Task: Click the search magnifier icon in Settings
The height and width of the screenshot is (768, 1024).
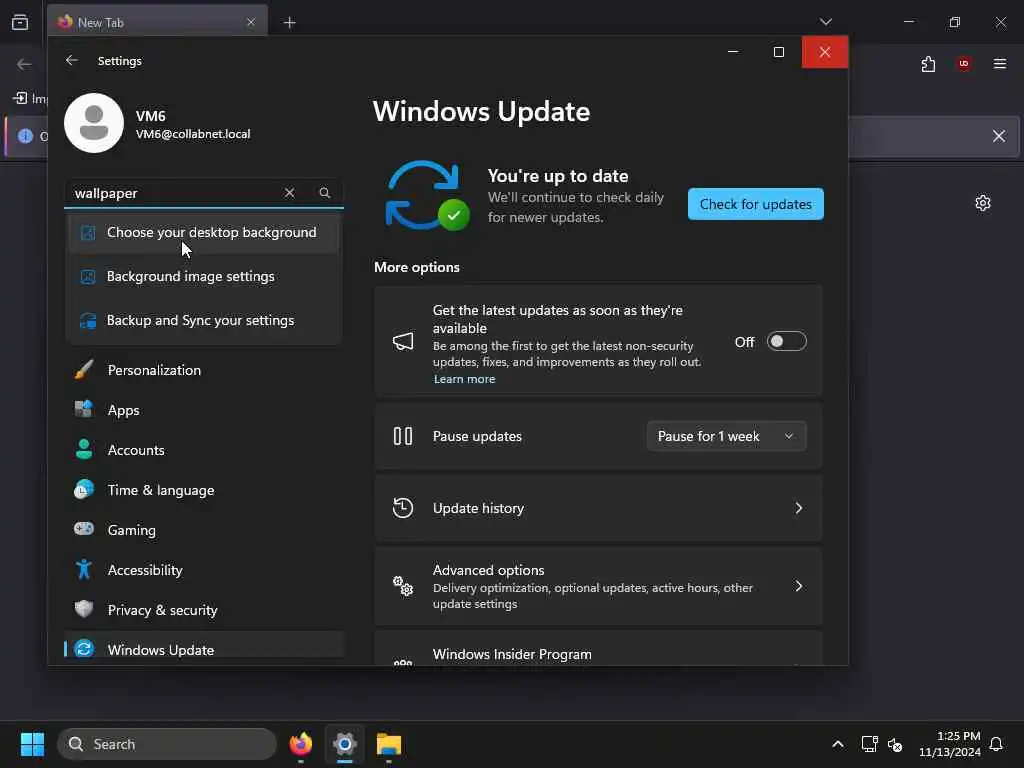Action: click(x=325, y=193)
